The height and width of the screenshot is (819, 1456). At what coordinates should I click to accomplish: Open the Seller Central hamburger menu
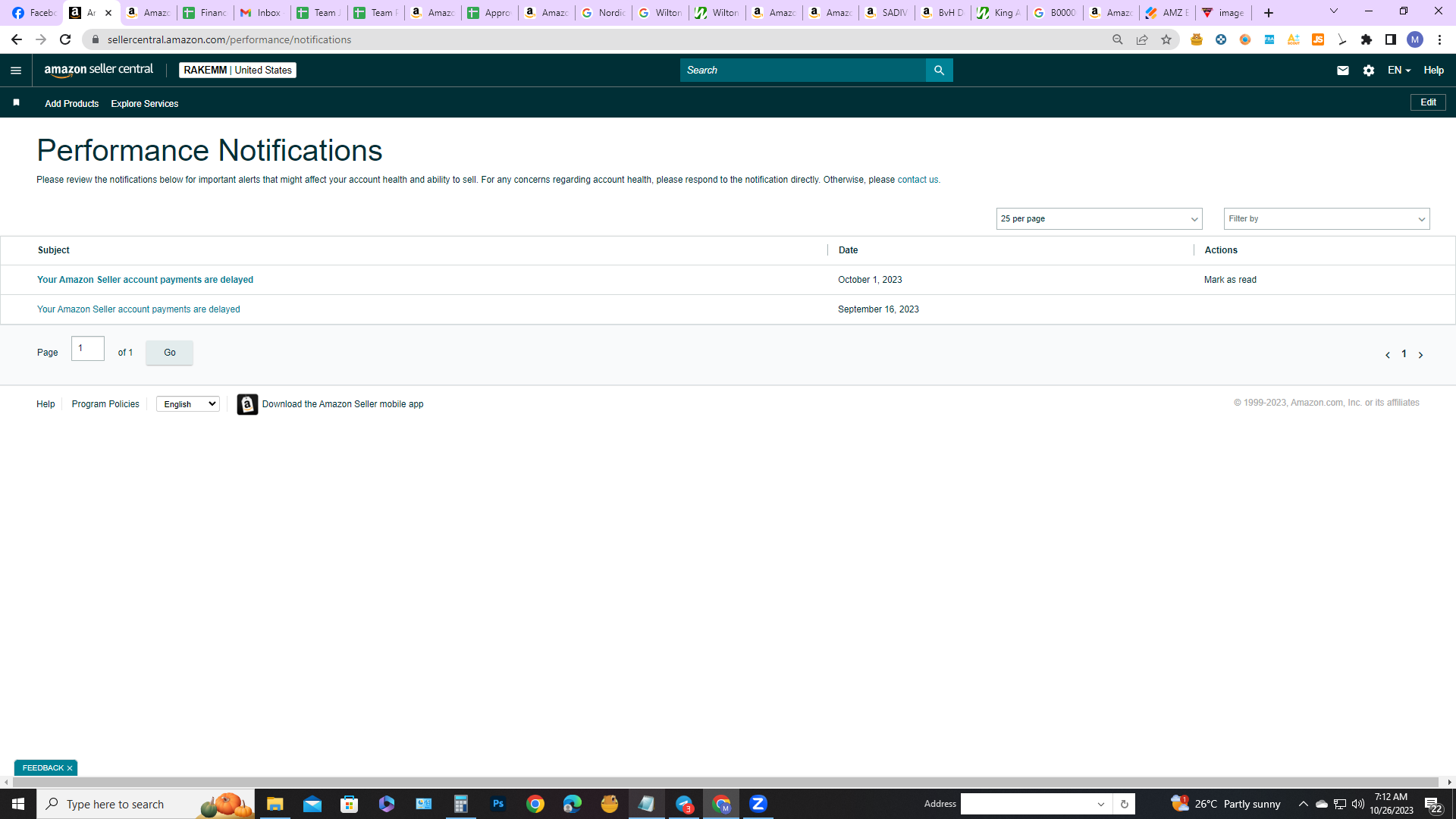[x=16, y=71]
